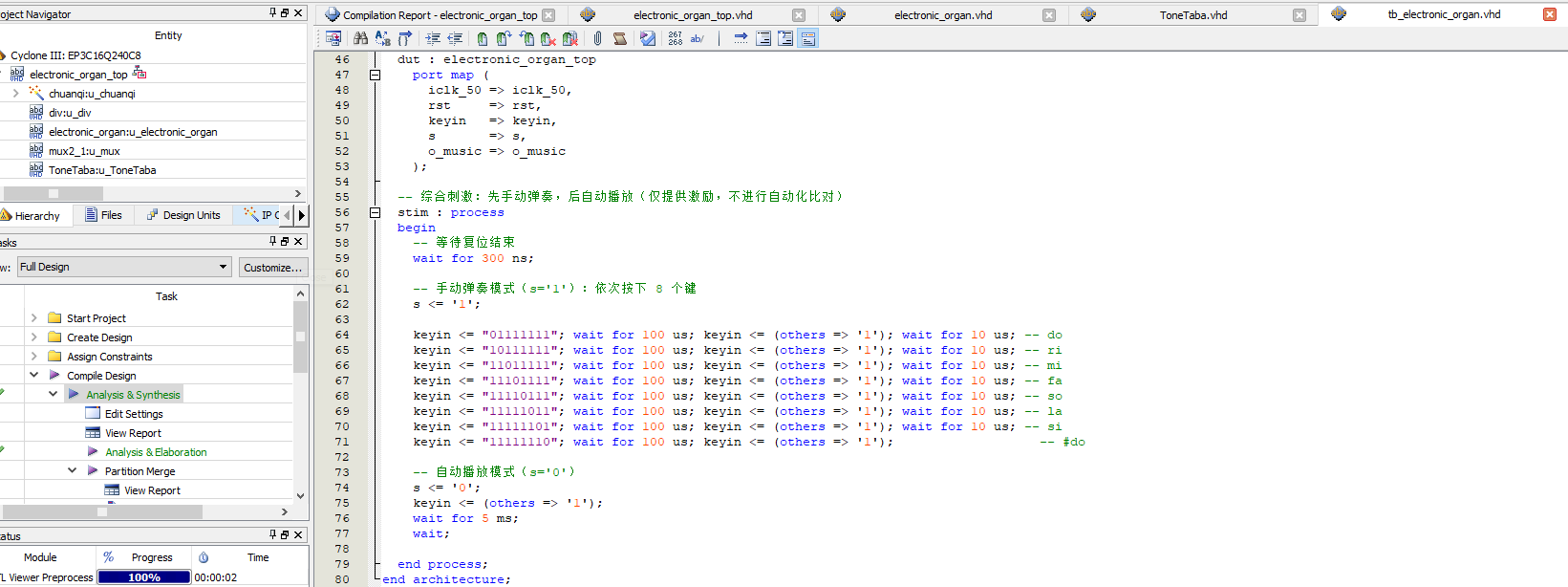Viewport: 1568px width, 587px height.
Task: Expand the Assign Constraints task
Action: point(34,357)
